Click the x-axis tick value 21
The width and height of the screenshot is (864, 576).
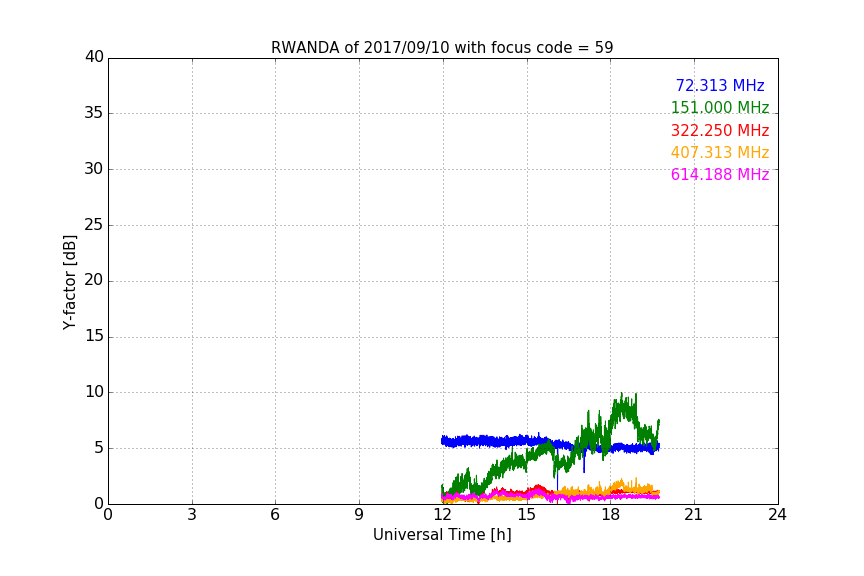[694, 515]
